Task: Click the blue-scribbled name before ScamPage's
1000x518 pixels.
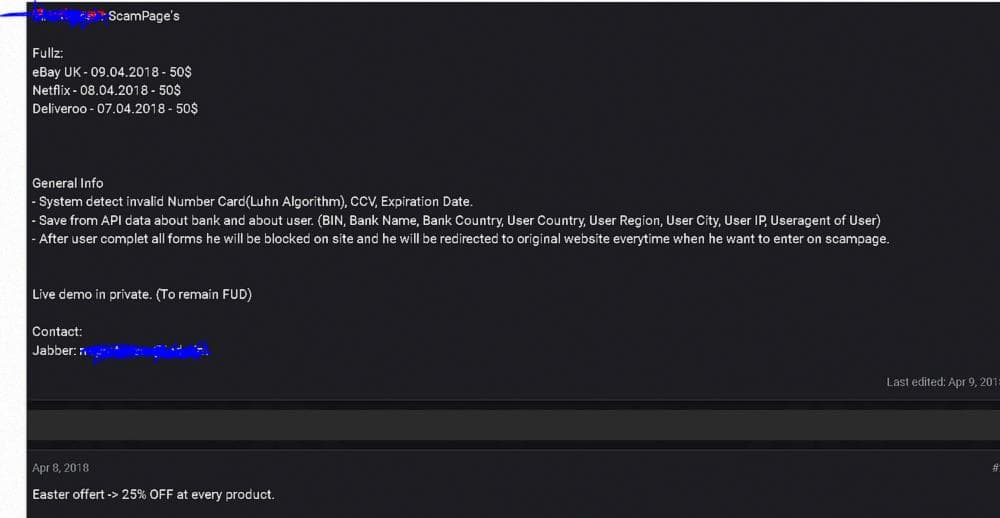Action: click(x=69, y=17)
